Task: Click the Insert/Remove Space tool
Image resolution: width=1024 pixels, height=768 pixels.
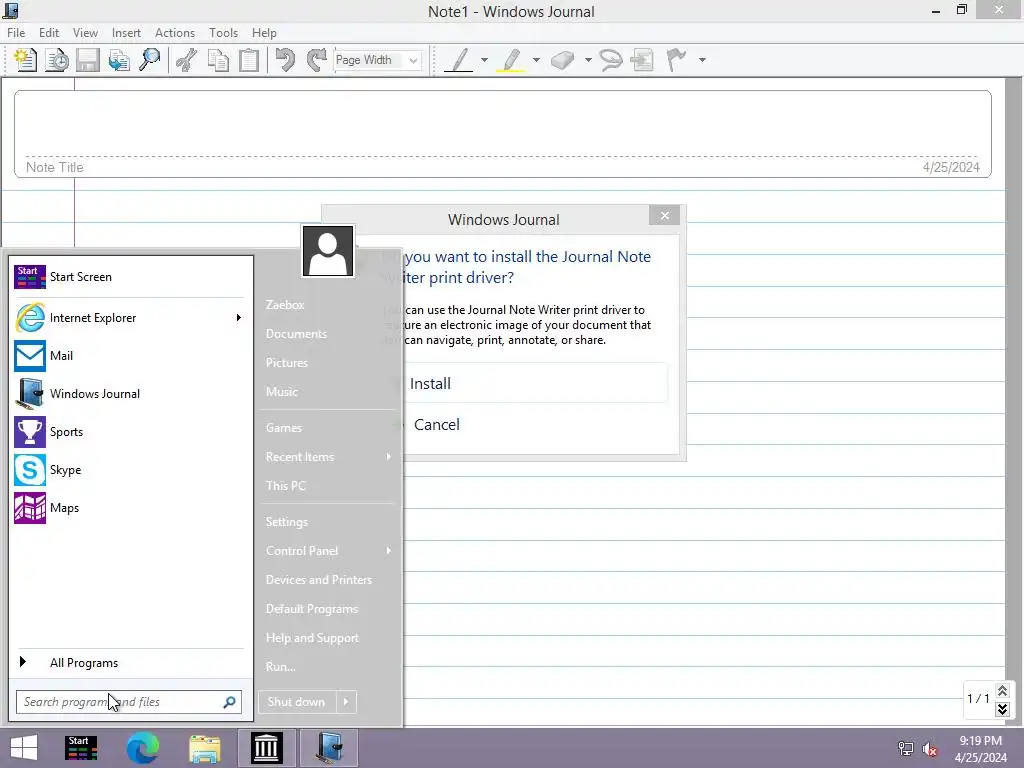Action: (643, 60)
